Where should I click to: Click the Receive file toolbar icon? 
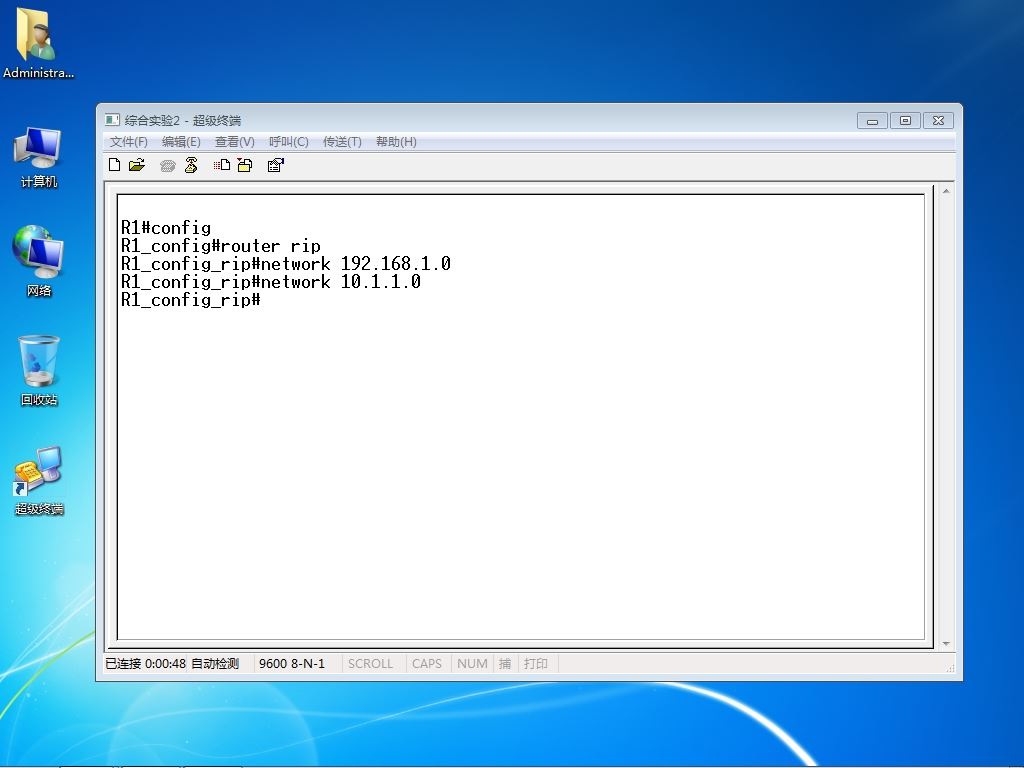245,165
